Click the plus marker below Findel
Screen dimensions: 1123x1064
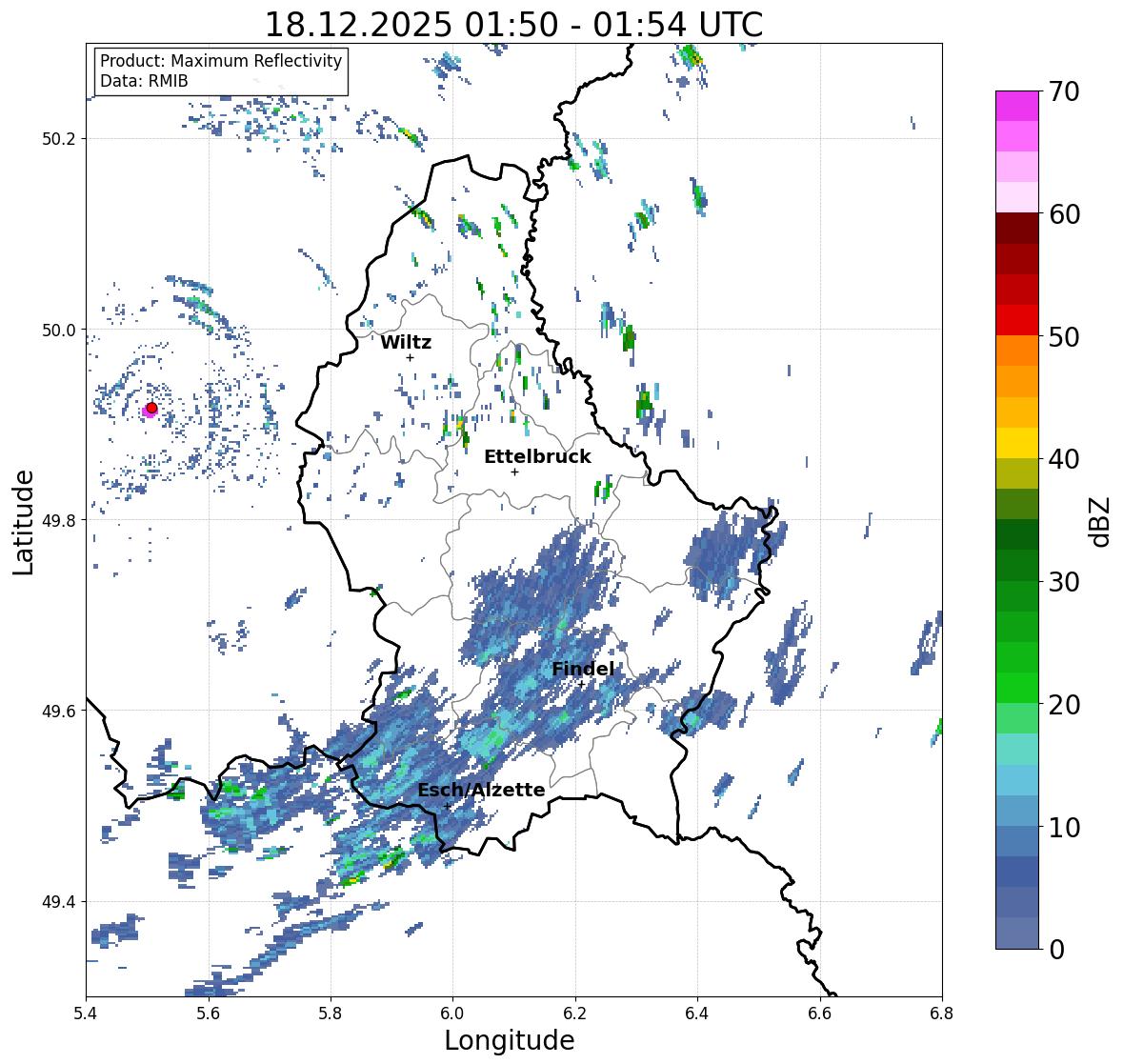tap(582, 685)
